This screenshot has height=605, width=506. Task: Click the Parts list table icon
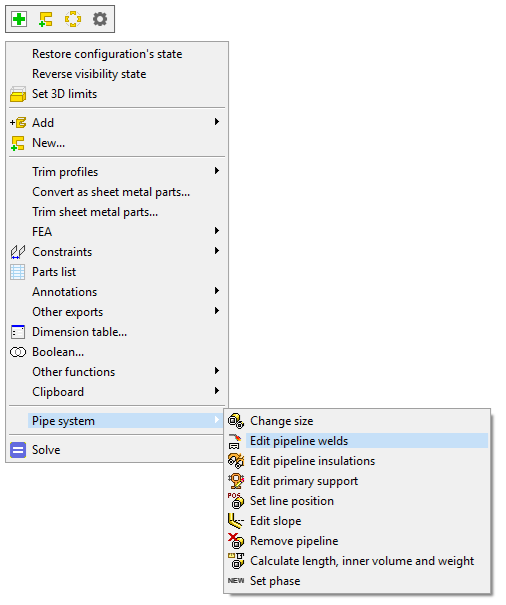click(18, 272)
